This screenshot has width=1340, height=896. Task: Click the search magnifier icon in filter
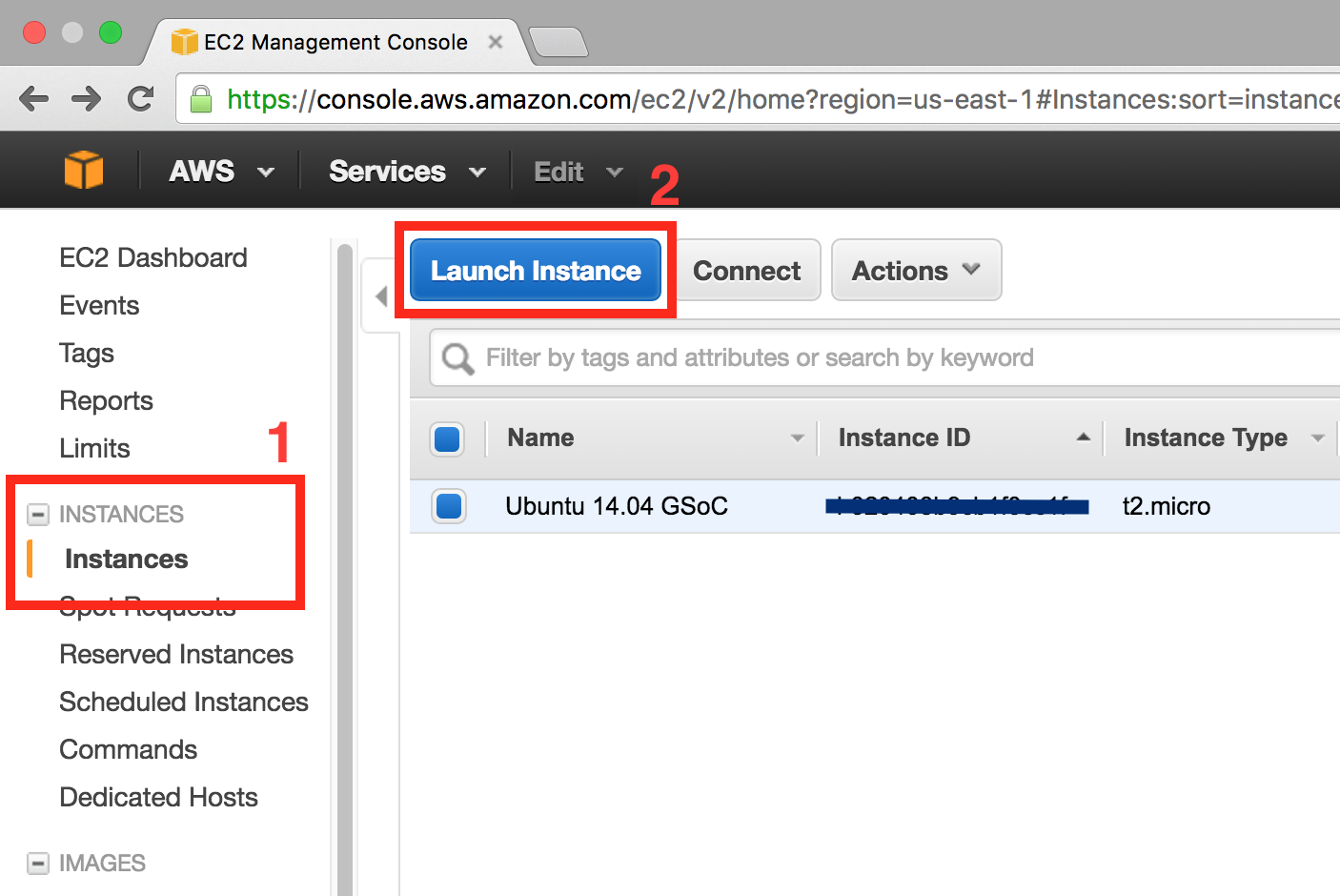pos(457,358)
